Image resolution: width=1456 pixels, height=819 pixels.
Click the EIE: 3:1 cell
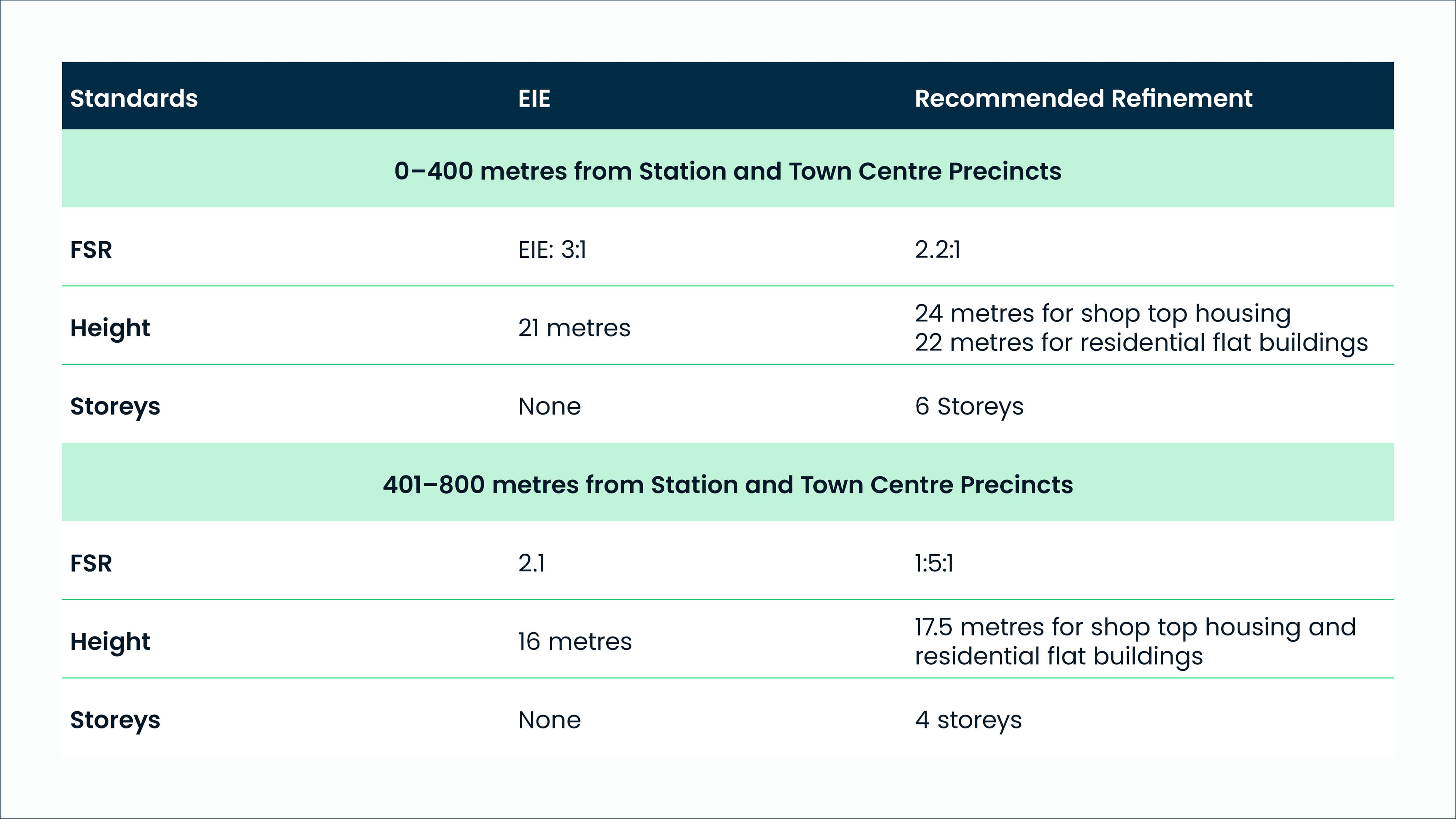pyautogui.click(x=552, y=249)
